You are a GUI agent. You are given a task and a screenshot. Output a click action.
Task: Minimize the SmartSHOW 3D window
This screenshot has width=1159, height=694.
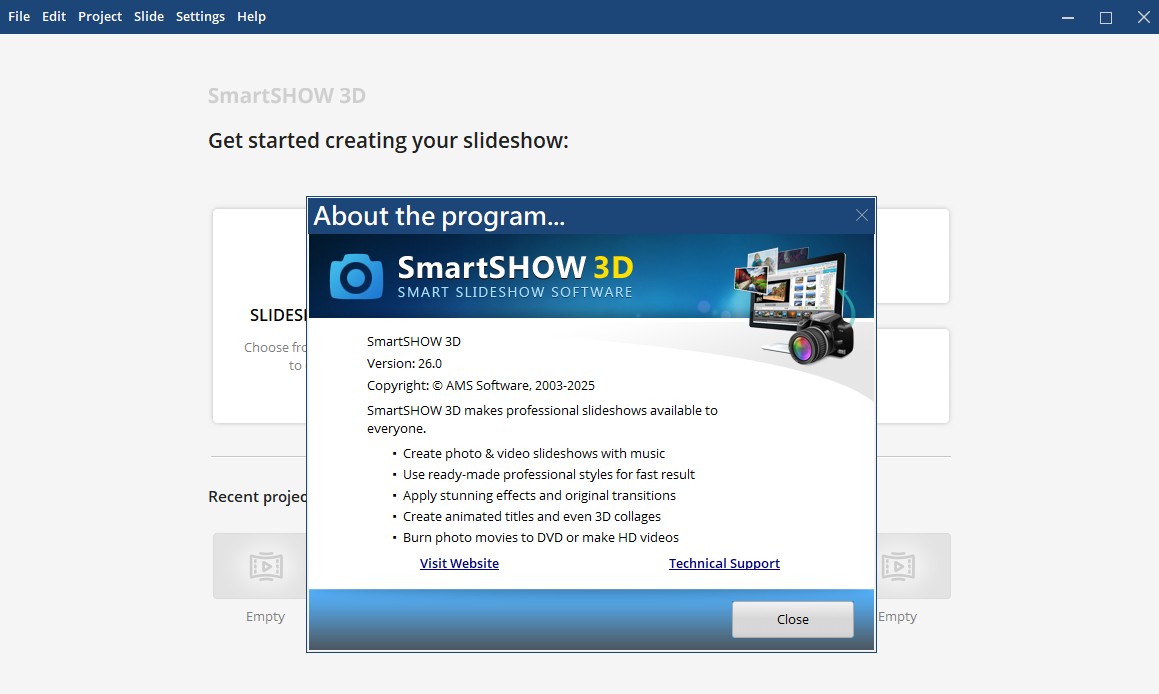1067,17
